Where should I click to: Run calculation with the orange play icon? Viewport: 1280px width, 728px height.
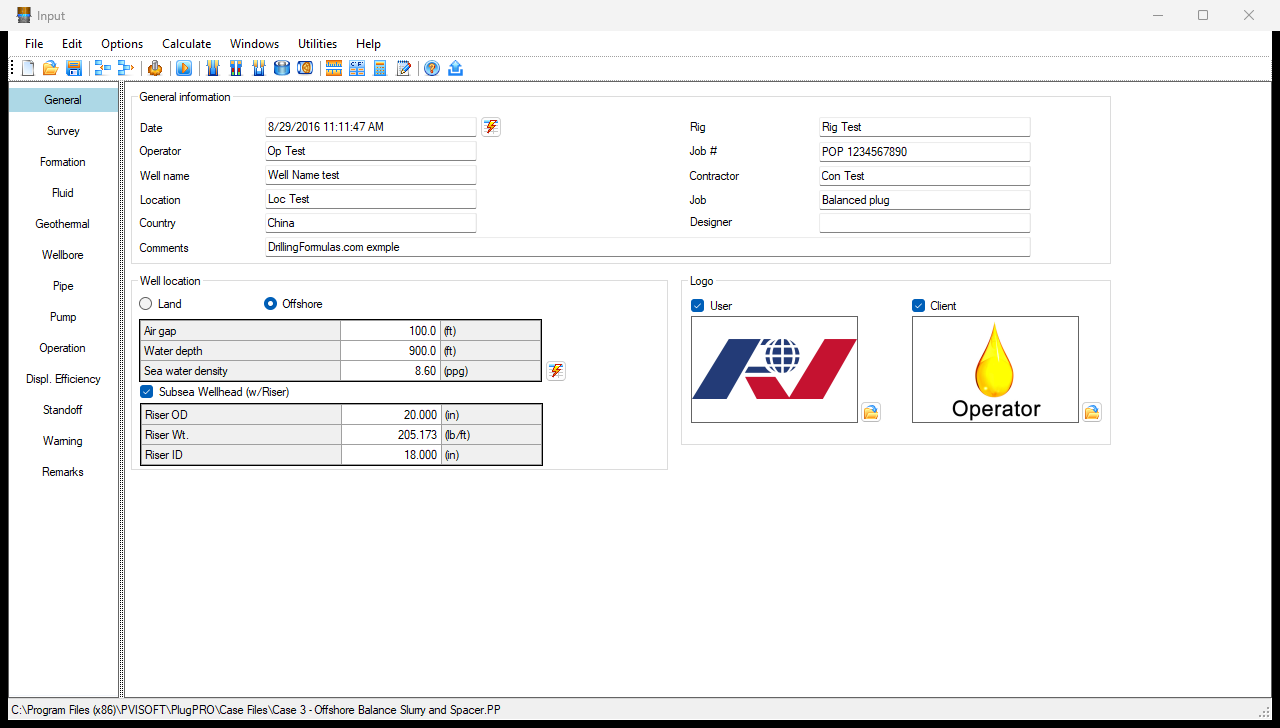coord(184,68)
